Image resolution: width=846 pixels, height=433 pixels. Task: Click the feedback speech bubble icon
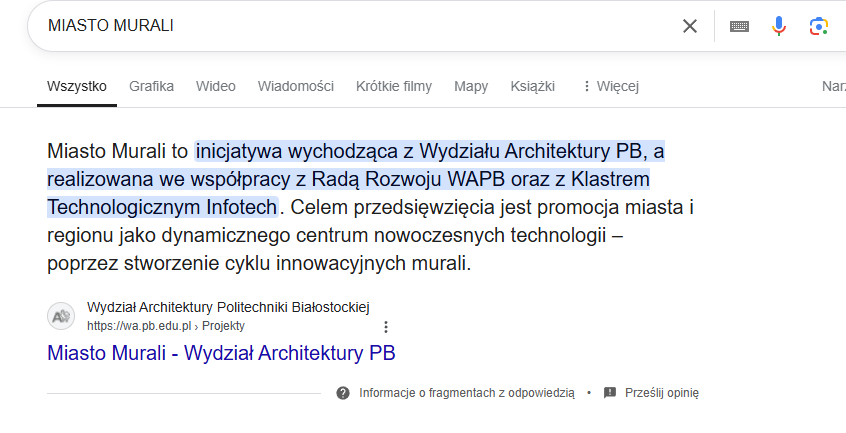(x=610, y=393)
